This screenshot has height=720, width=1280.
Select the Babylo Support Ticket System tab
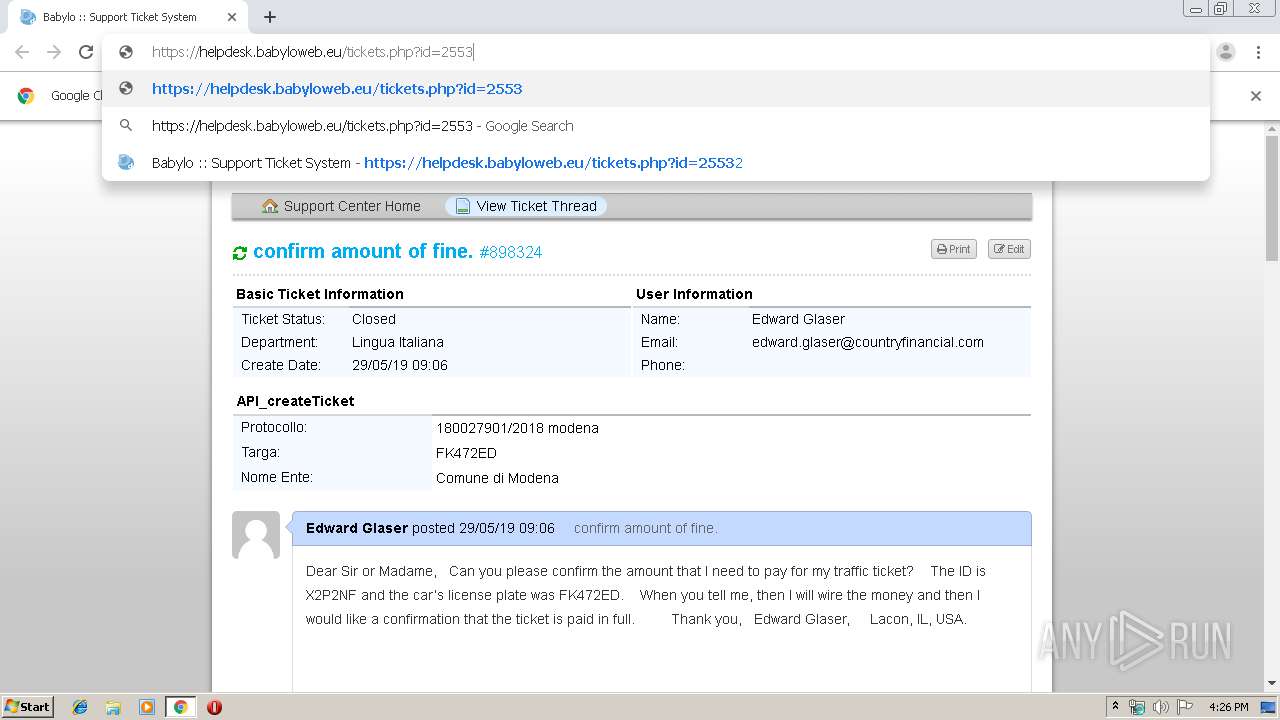pyautogui.click(x=128, y=17)
